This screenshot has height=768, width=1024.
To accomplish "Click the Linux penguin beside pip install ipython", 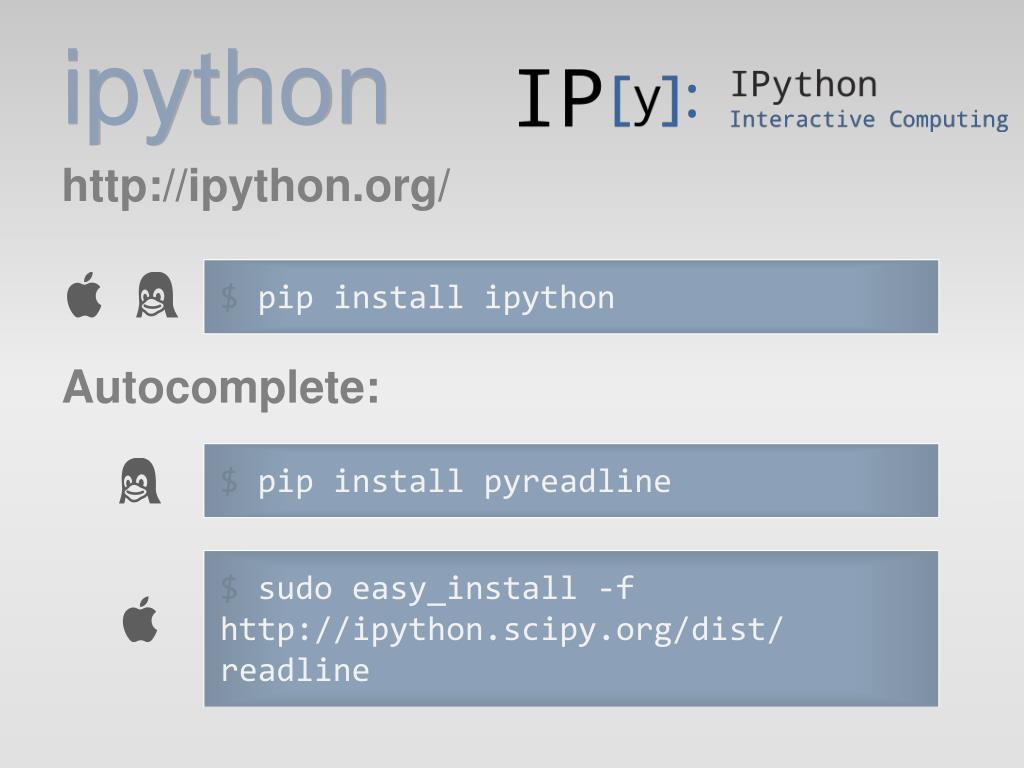I will tap(157, 296).
